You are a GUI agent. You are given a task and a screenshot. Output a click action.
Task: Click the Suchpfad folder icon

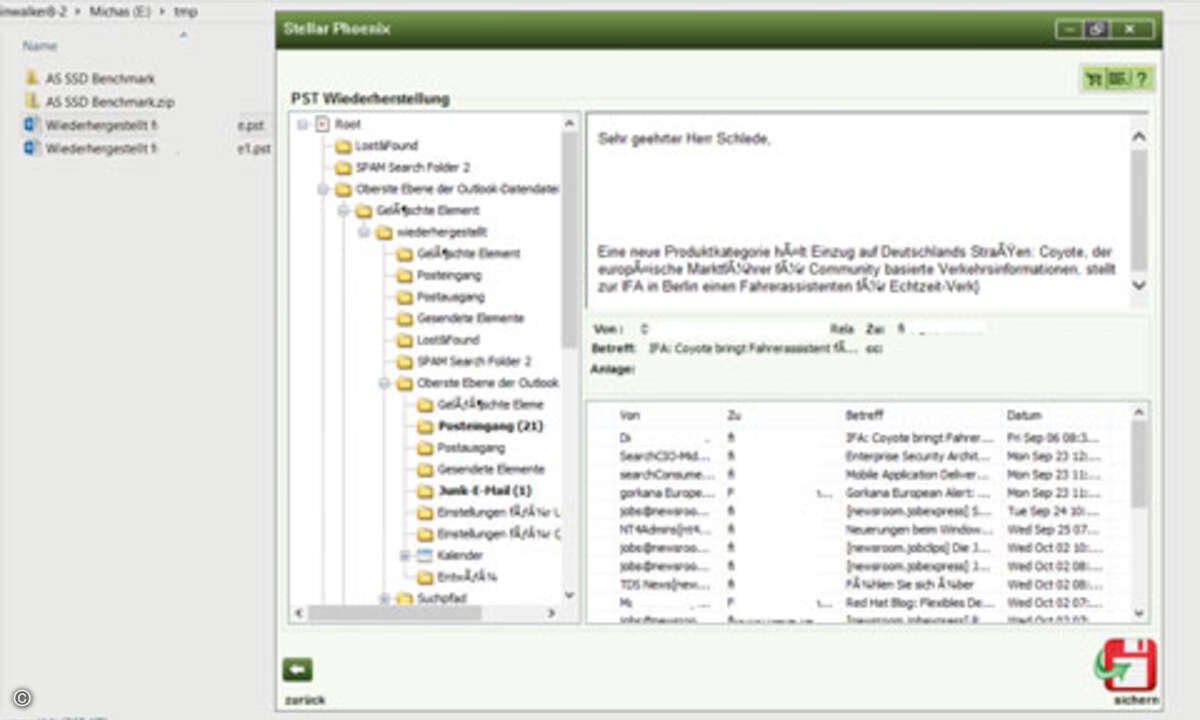click(403, 599)
